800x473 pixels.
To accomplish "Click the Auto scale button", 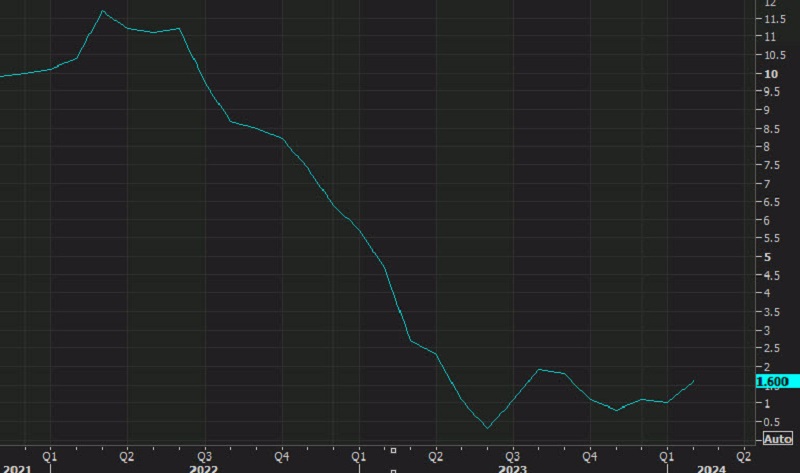I will [778, 438].
